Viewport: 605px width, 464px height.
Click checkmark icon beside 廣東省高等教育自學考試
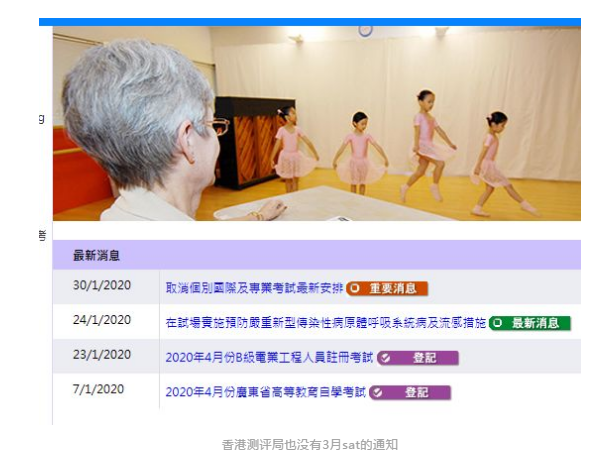tap(377, 392)
